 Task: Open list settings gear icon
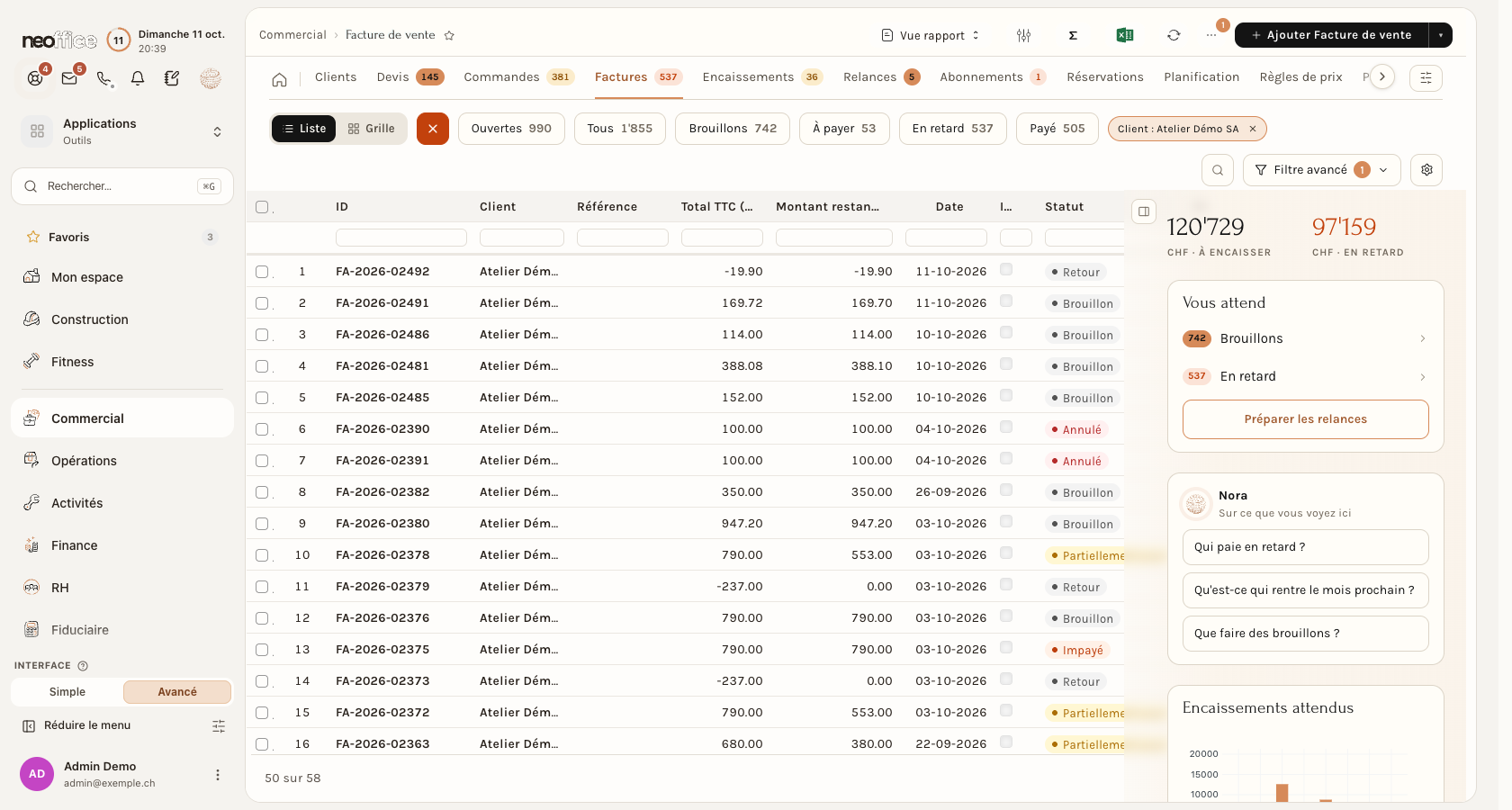1426,170
